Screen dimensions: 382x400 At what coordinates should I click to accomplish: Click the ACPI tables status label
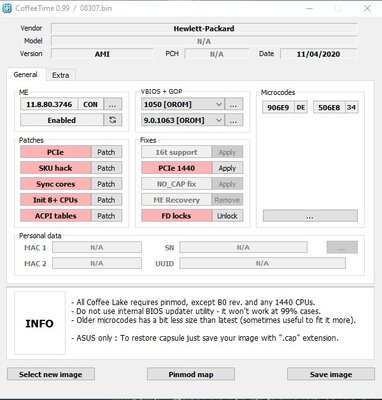tap(55, 216)
